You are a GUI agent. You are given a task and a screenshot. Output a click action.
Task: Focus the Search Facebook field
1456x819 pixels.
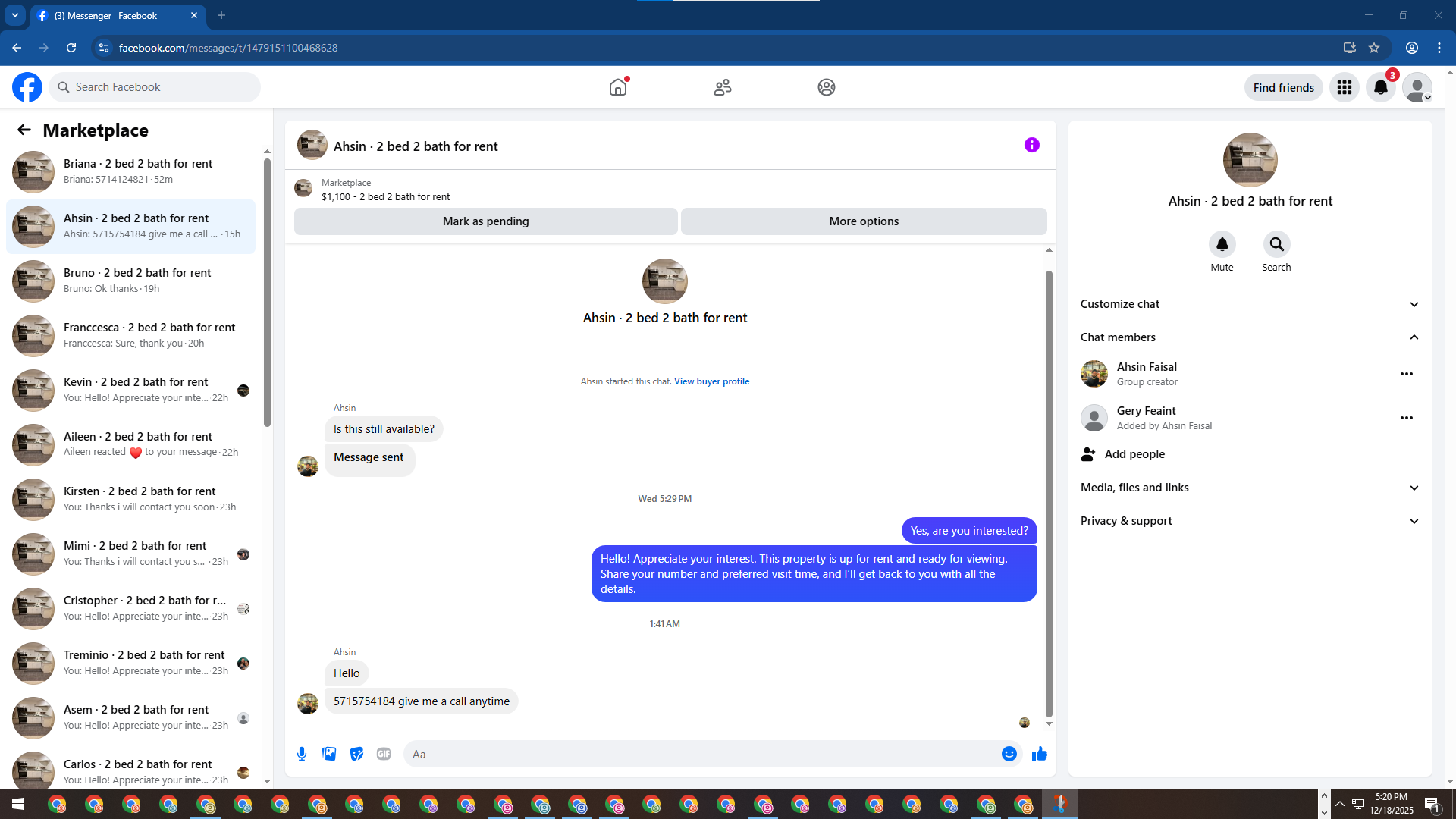click(x=155, y=87)
